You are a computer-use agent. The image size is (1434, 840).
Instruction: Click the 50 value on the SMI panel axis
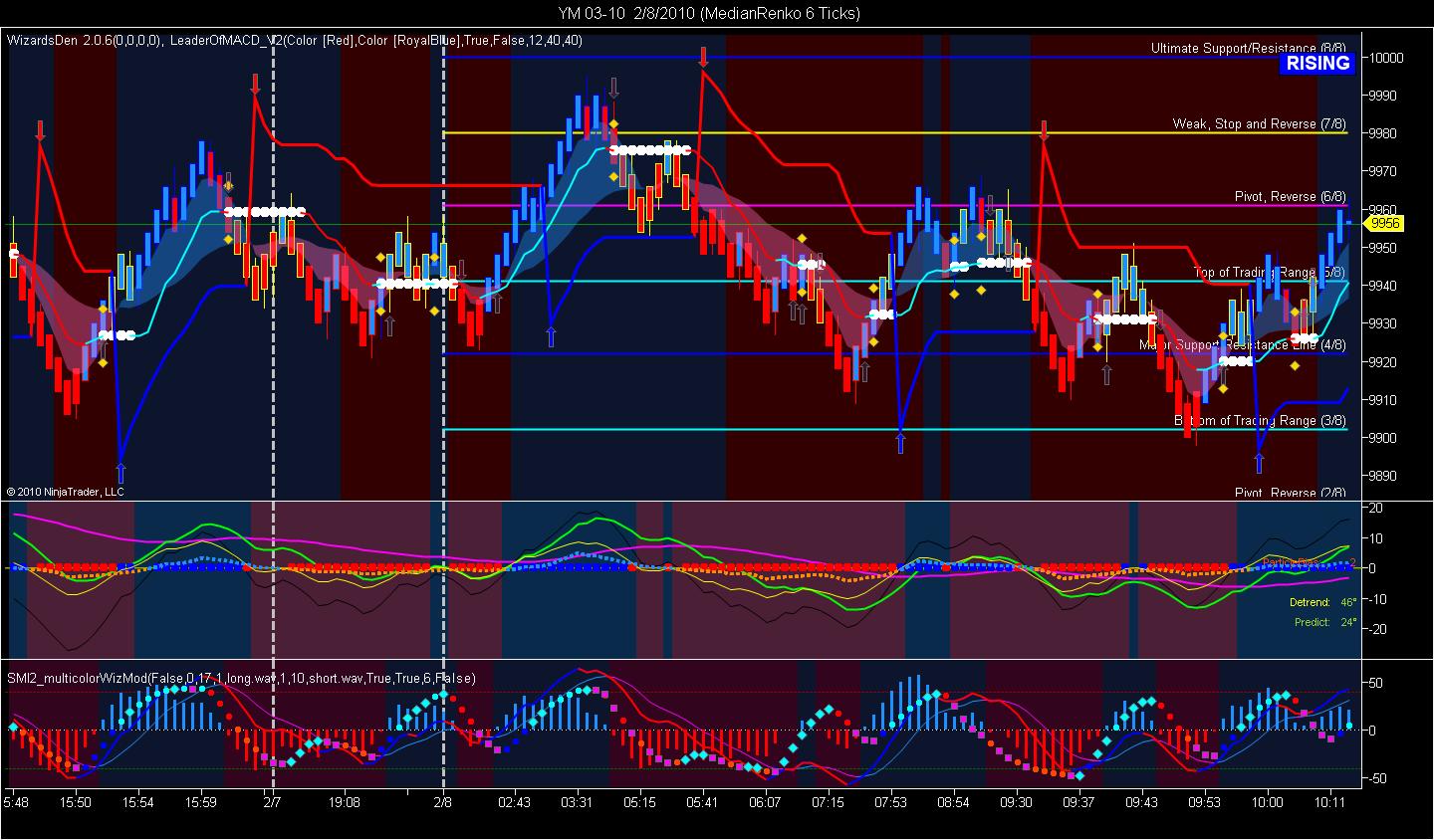tap(1376, 683)
